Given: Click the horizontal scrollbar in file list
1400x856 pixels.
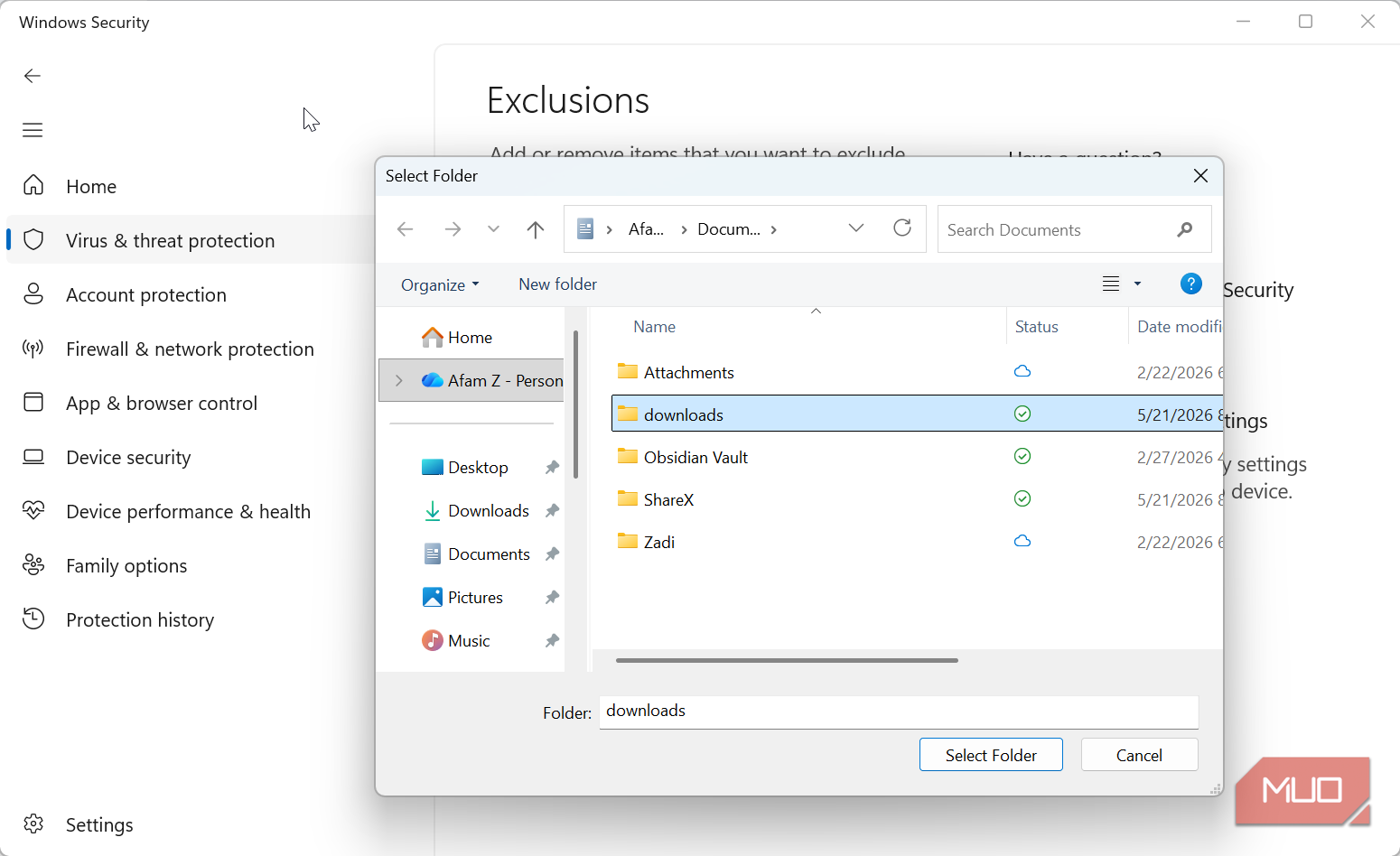Looking at the screenshot, I should point(787,660).
